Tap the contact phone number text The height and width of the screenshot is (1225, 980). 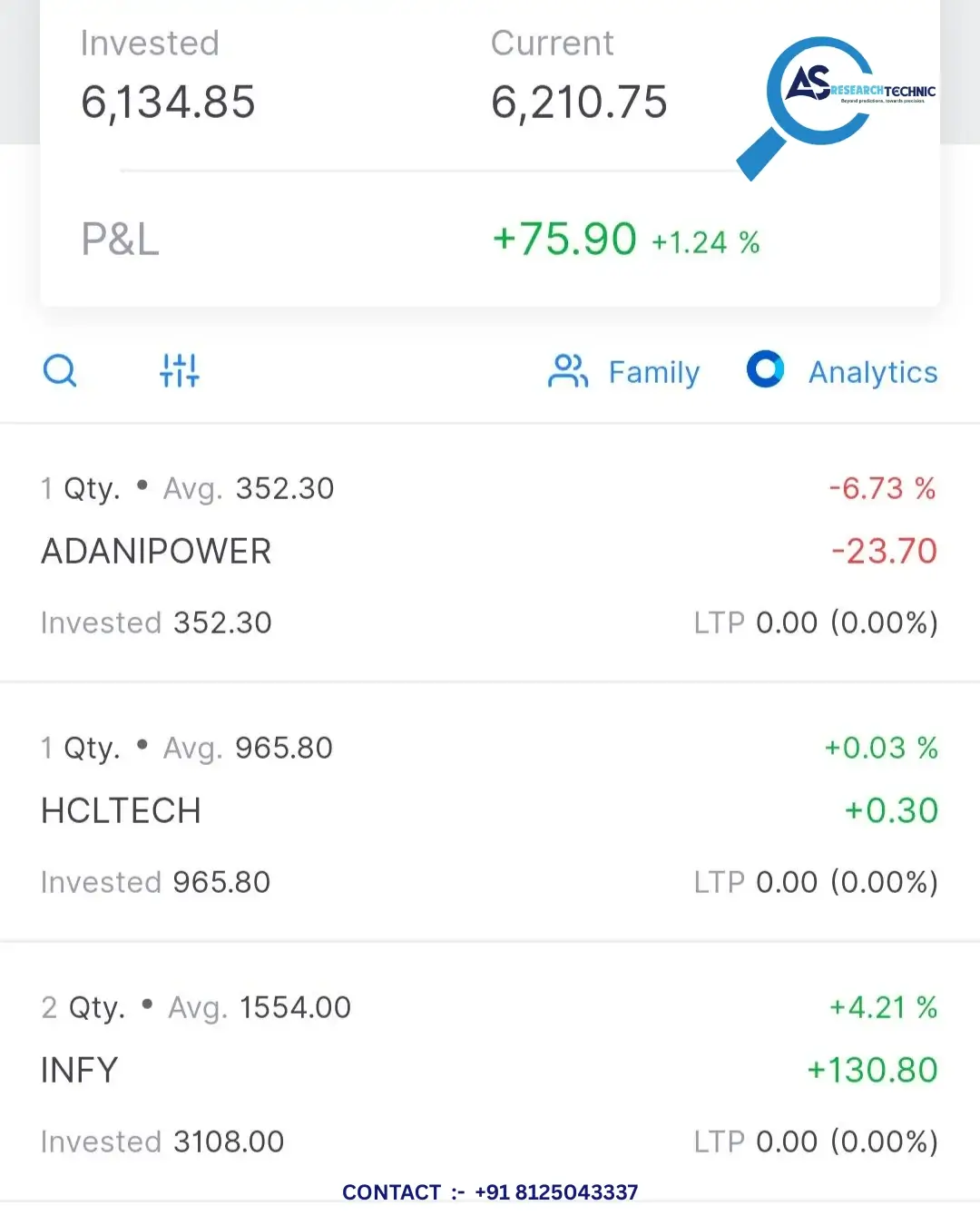pyautogui.click(x=556, y=1192)
